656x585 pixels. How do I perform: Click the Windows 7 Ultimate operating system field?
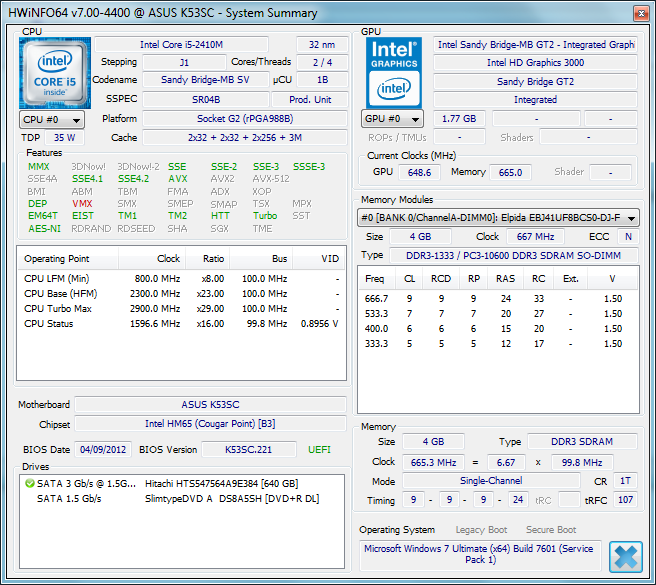point(480,554)
